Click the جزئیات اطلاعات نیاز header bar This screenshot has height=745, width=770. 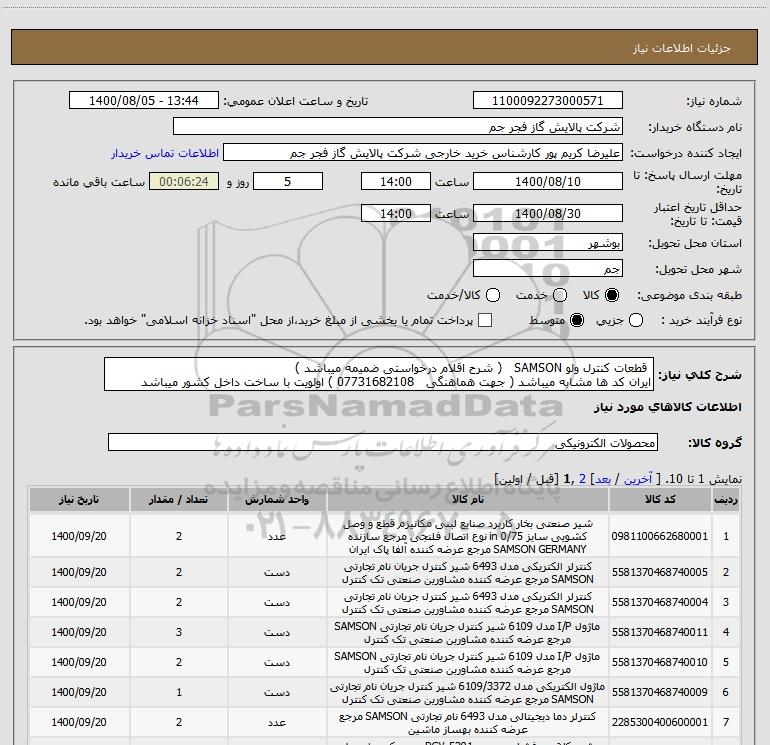[x=385, y=47]
